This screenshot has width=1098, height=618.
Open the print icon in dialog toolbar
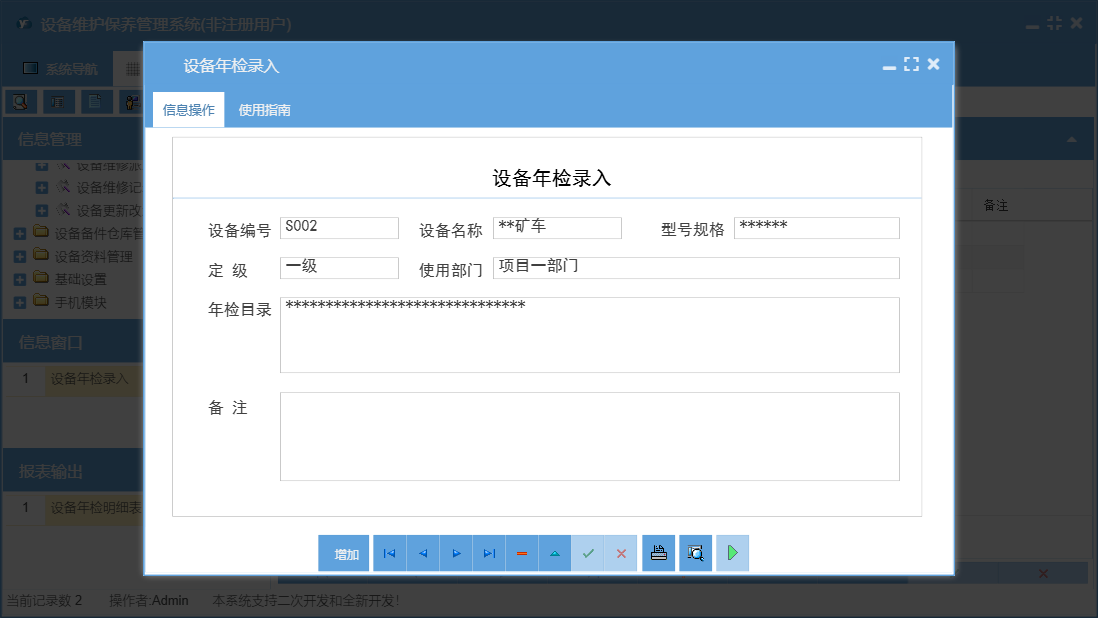[x=658, y=552]
